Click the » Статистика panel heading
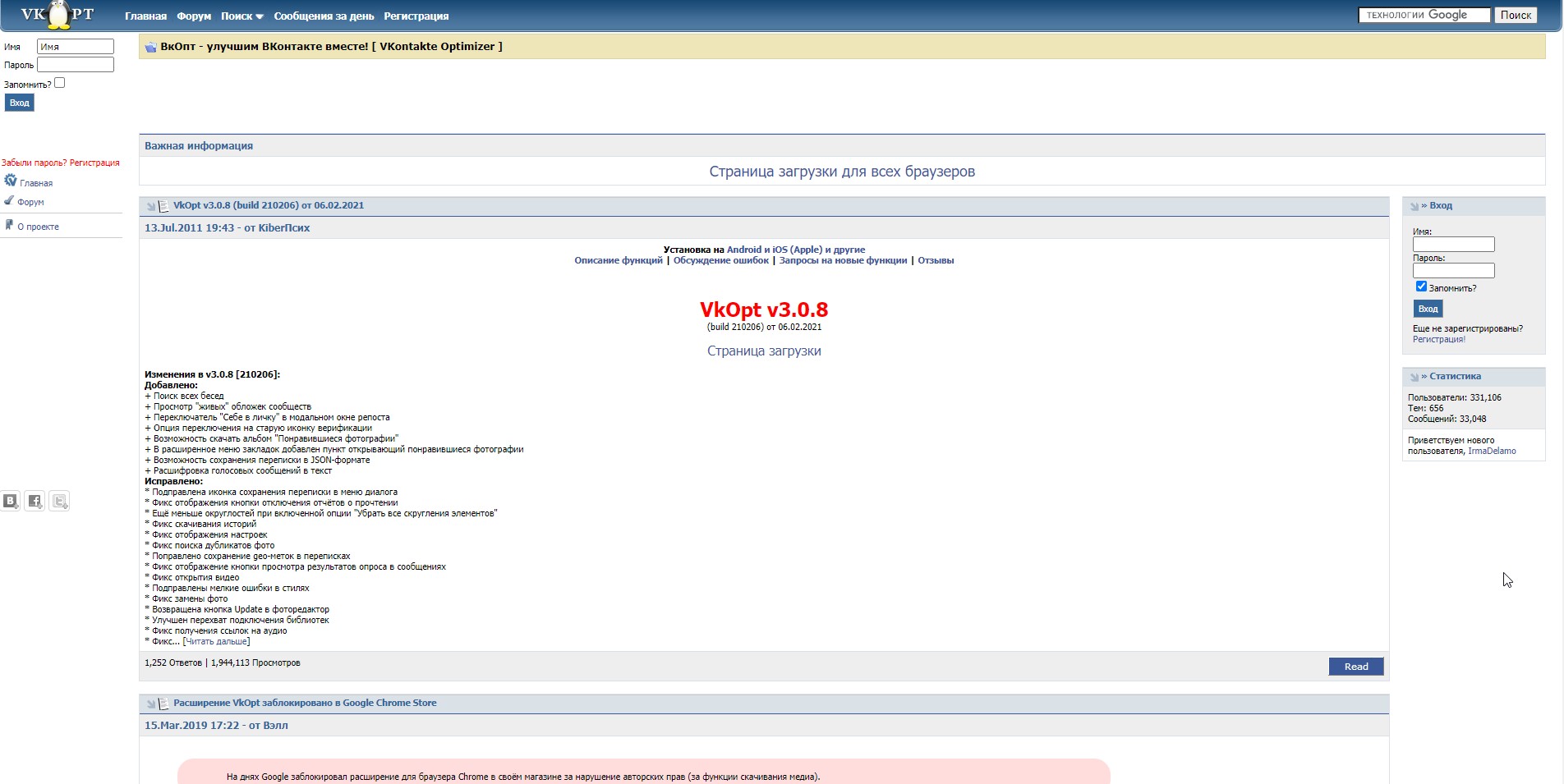1564x784 pixels. tap(1451, 376)
